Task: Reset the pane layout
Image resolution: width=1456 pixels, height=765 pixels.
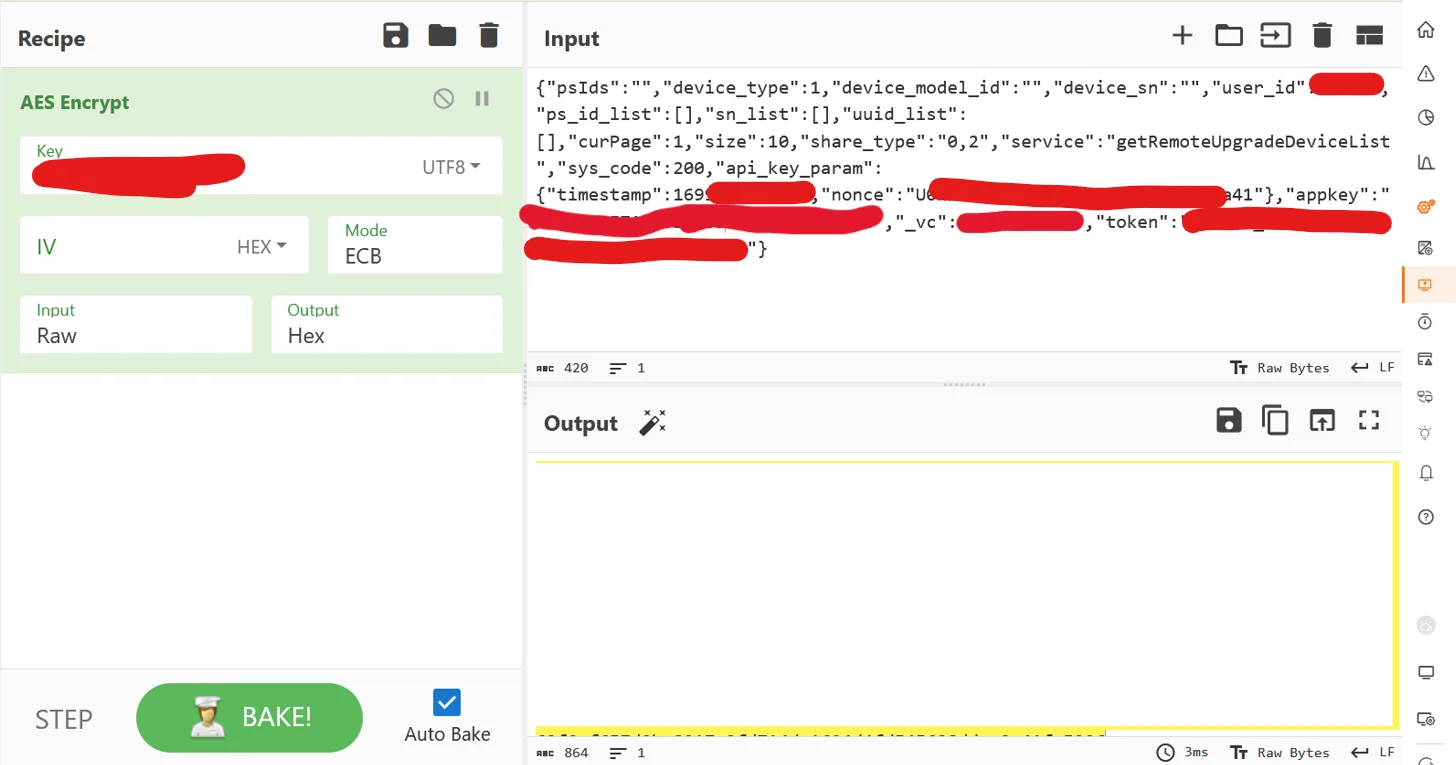Action: click(1369, 36)
